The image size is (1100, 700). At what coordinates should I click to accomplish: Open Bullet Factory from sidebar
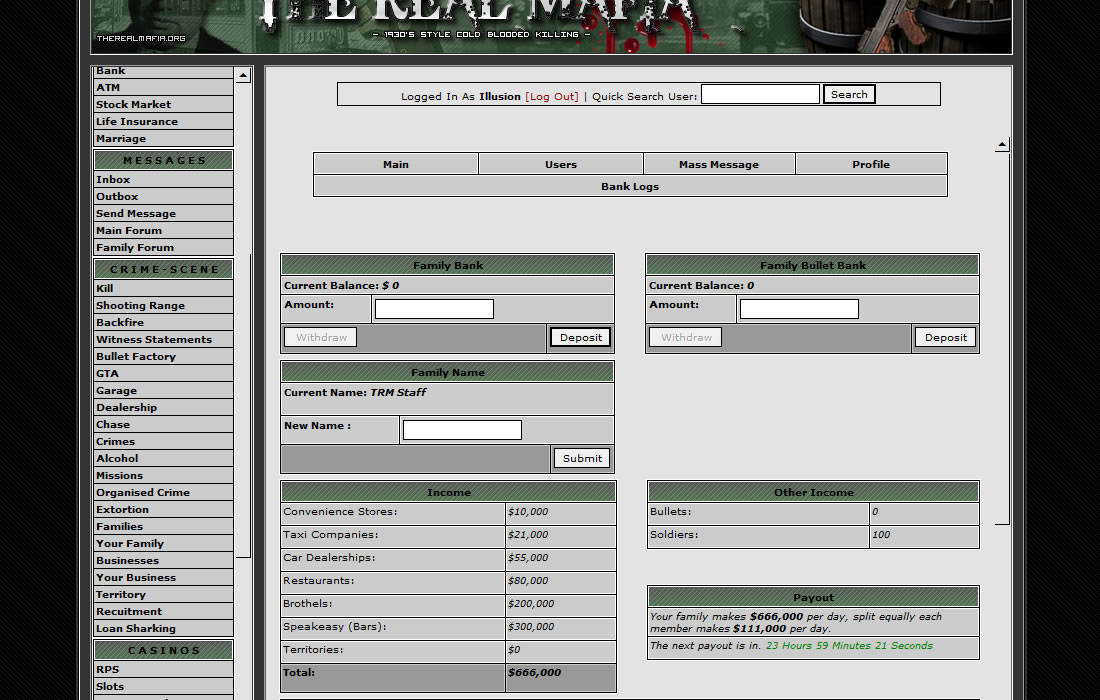pos(136,356)
